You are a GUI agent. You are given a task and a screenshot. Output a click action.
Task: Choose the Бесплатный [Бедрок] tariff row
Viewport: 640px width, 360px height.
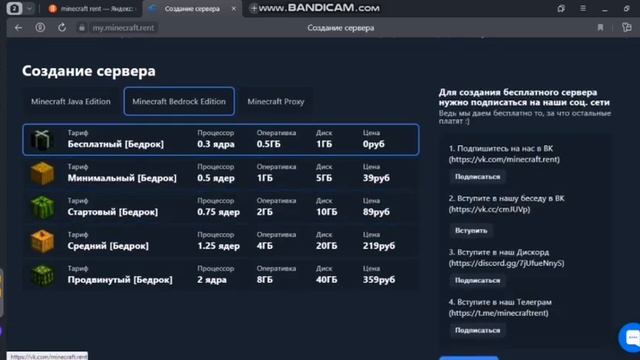point(221,140)
